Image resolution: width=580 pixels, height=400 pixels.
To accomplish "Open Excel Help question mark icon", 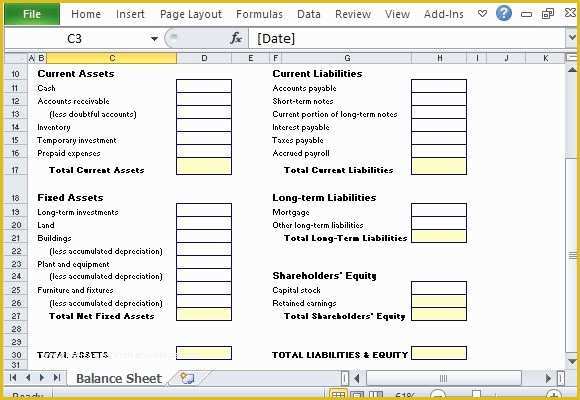I will pyautogui.click(x=503, y=14).
